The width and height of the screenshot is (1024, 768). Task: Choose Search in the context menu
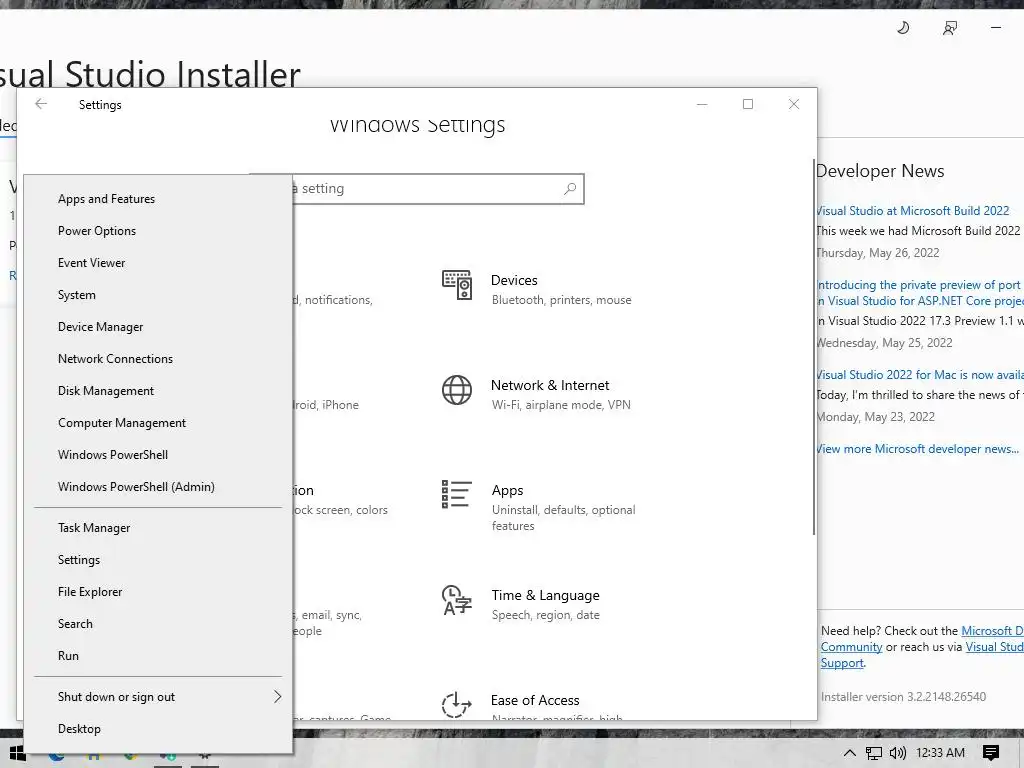(x=158, y=624)
